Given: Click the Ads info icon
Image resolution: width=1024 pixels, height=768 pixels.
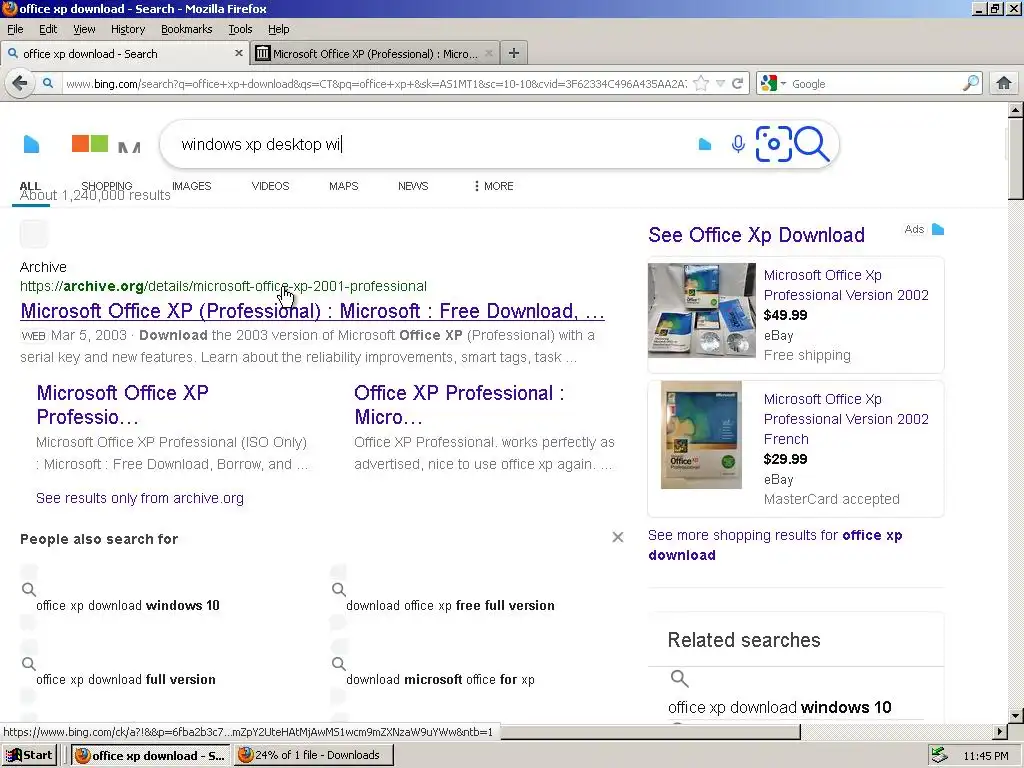Looking at the screenshot, I should [x=938, y=229].
